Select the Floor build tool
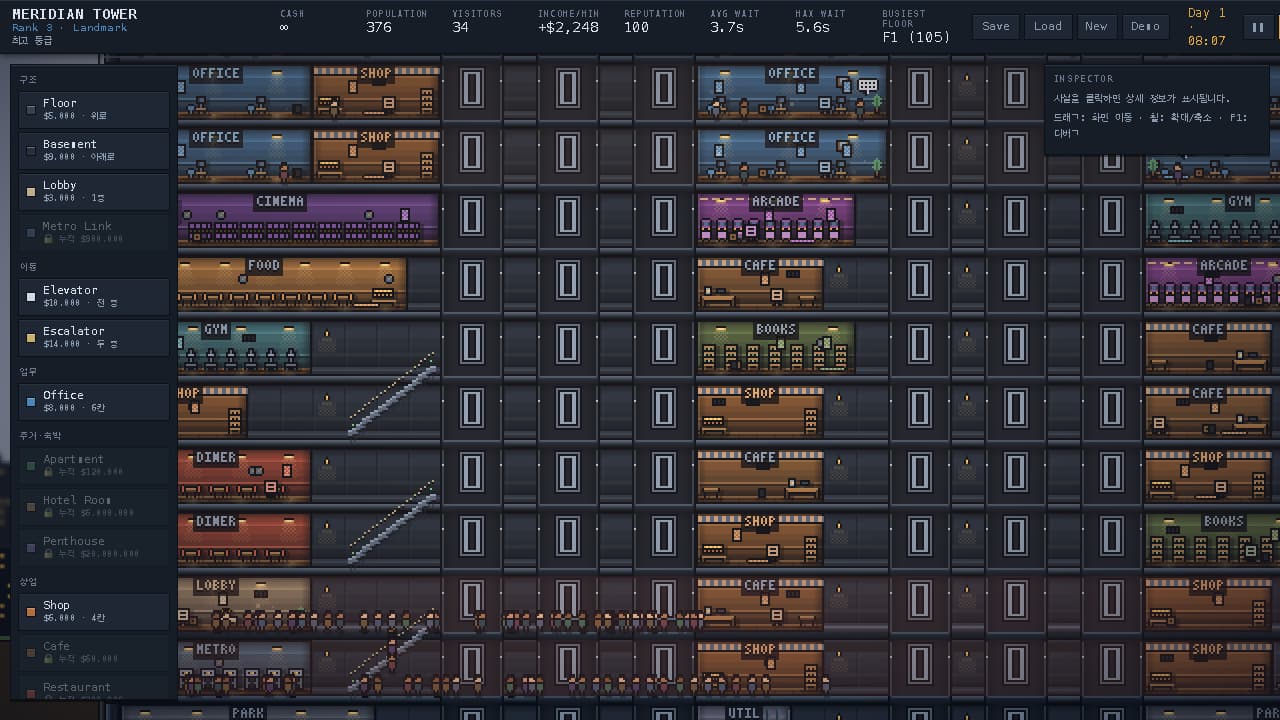The image size is (1280, 720). tap(94, 109)
